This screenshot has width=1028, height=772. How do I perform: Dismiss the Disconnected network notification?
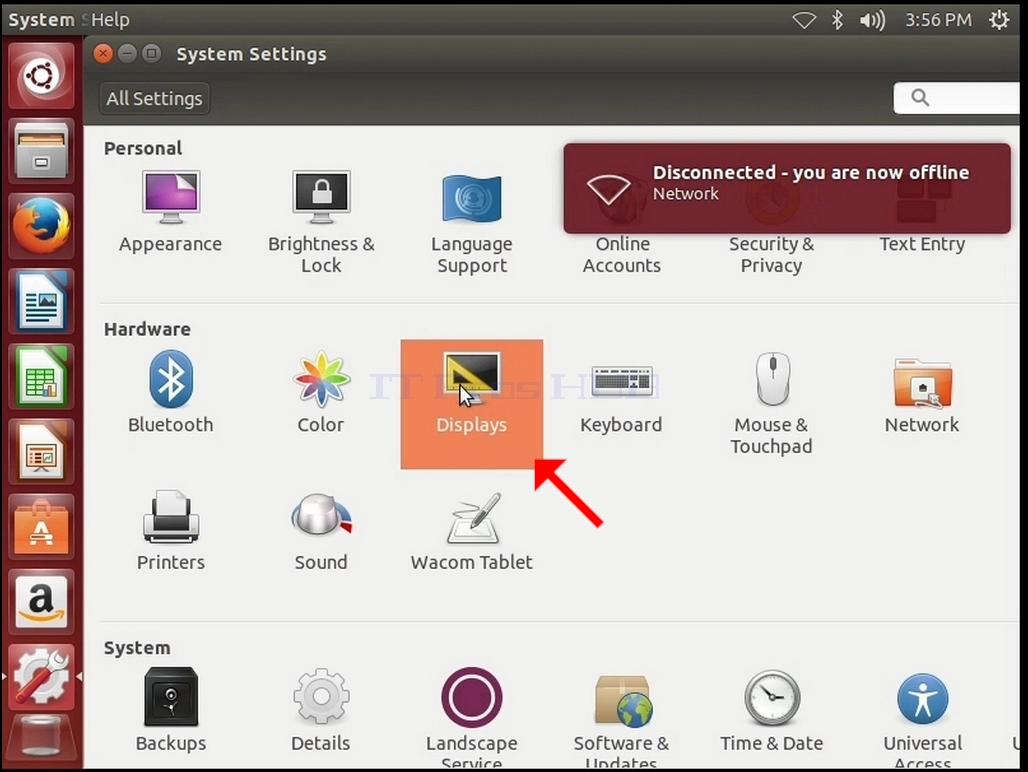coord(787,188)
